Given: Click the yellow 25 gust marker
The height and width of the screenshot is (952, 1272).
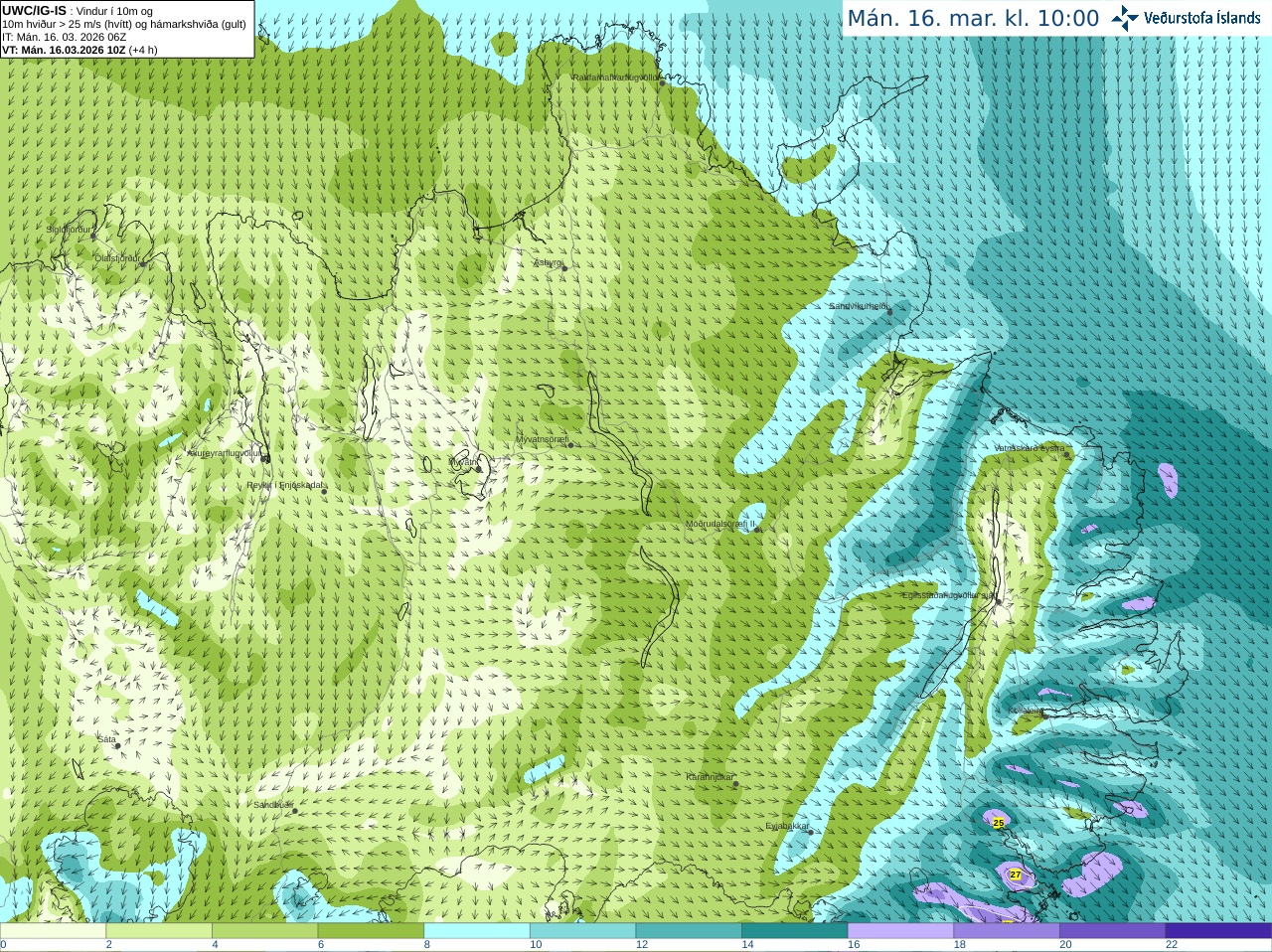Looking at the screenshot, I should click(999, 823).
